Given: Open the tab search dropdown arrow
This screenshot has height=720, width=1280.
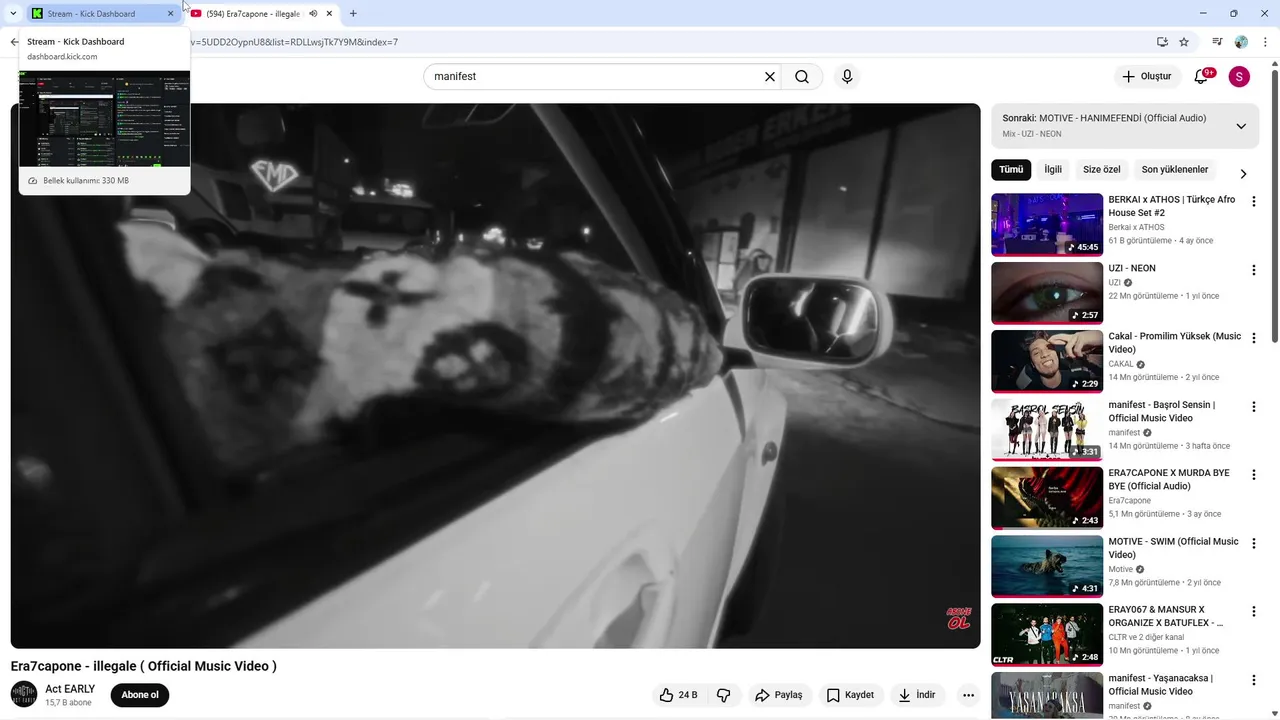Looking at the screenshot, I should pyautogui.click(x=13, y=14).
